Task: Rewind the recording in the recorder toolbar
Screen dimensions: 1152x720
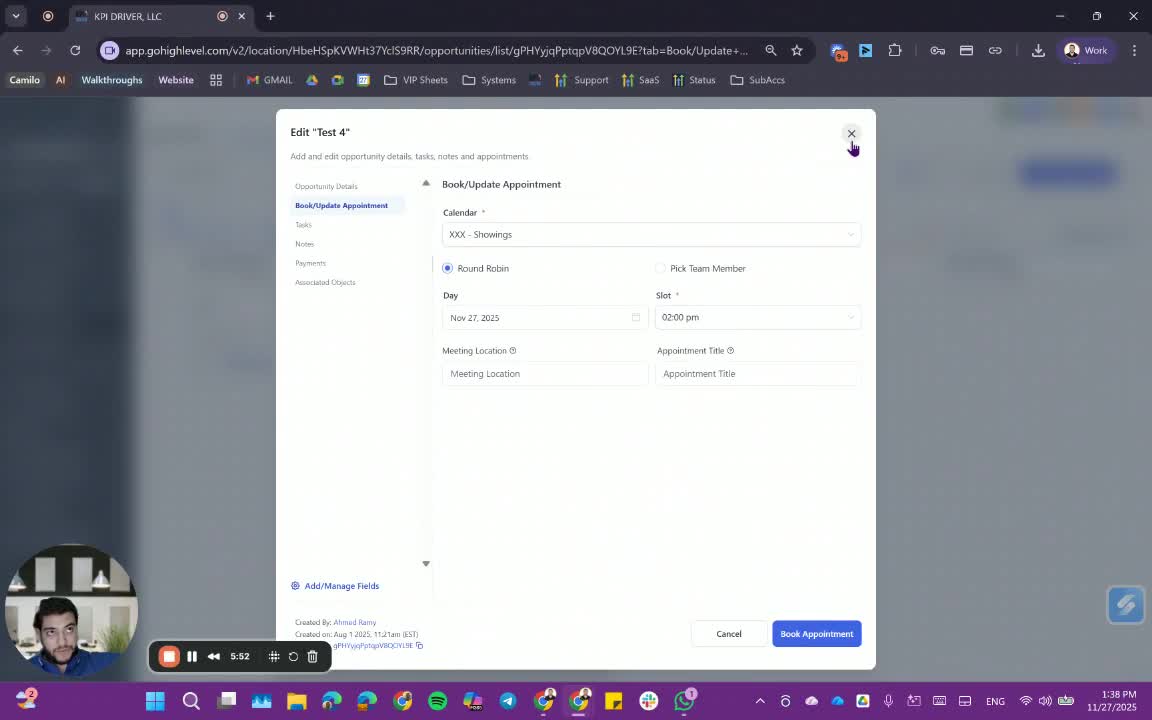Action: tap(214, 656)
